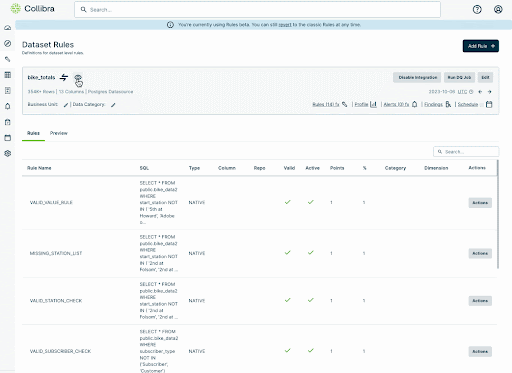
Task: Click the Active column header
Action: pos(312,168)
